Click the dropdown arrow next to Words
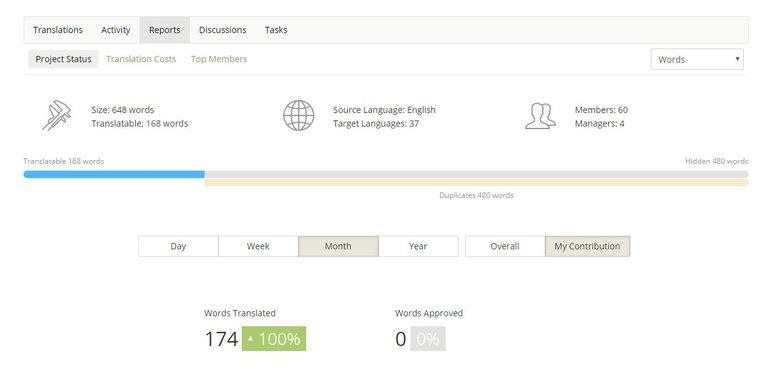 click(x=737, y=59)
